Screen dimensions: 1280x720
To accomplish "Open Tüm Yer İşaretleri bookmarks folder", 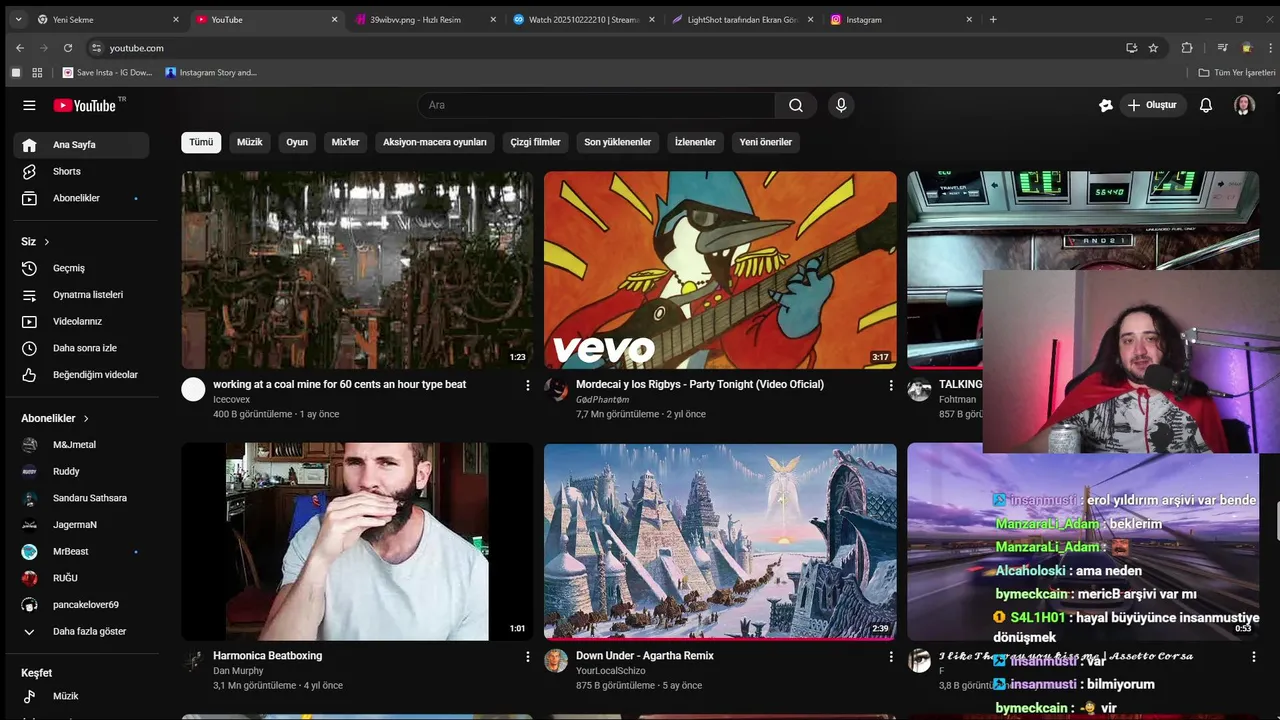I will coord(1237,73).
